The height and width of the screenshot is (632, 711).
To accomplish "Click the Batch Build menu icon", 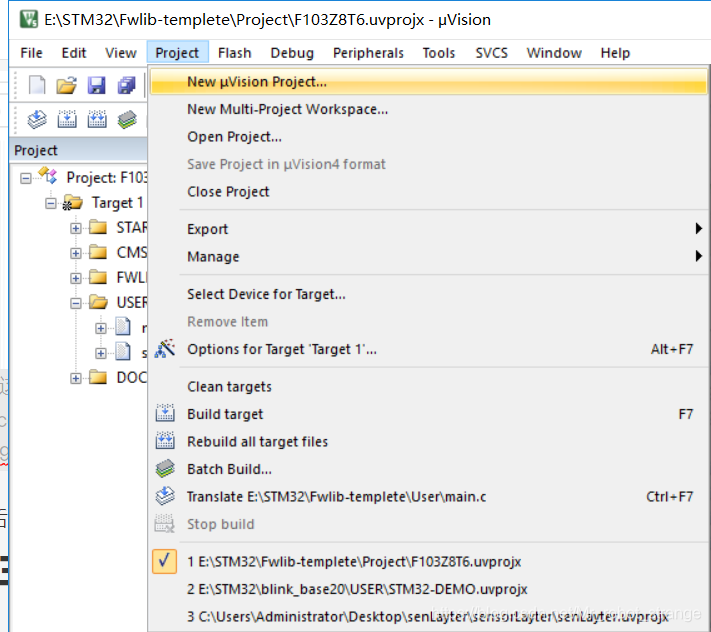I will (165, 469).
